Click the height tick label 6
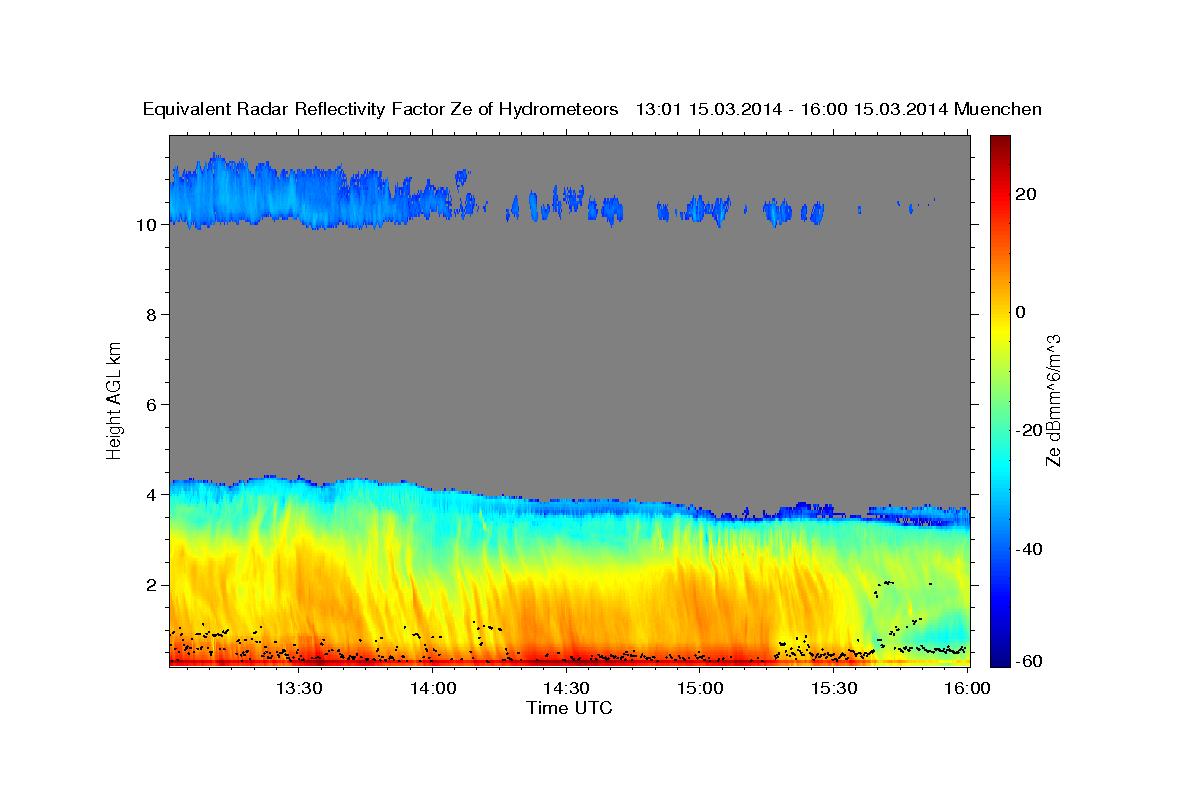This screenshot has height=800, width=1200. point(151,405)
